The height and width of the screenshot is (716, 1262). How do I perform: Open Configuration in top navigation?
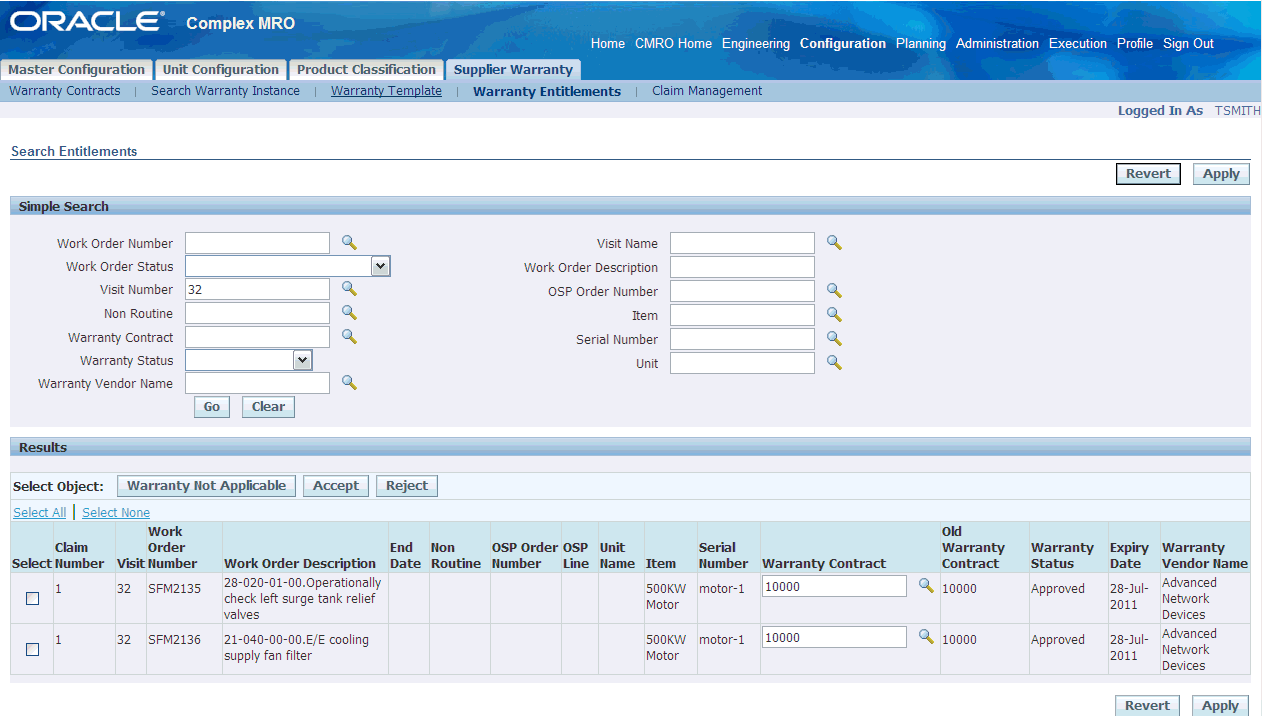tap(843, 43)
